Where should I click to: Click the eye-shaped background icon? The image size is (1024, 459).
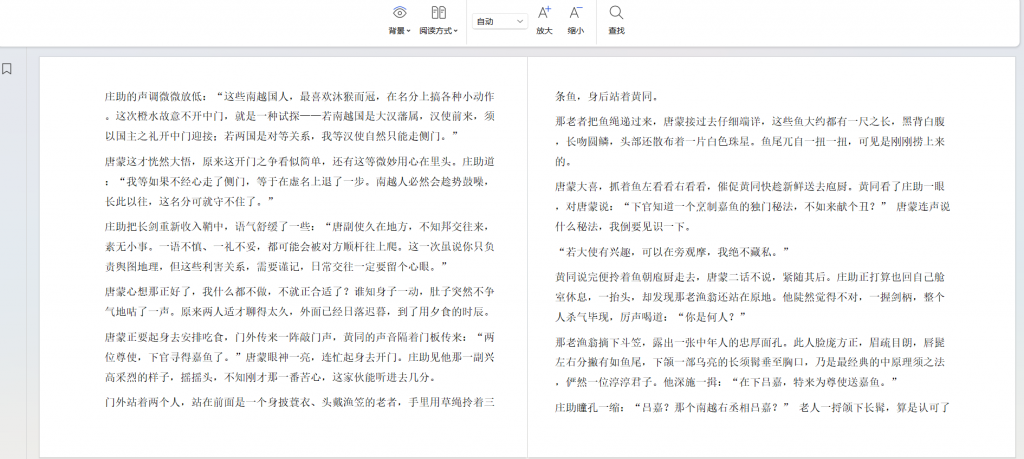[x=399, y=13]
